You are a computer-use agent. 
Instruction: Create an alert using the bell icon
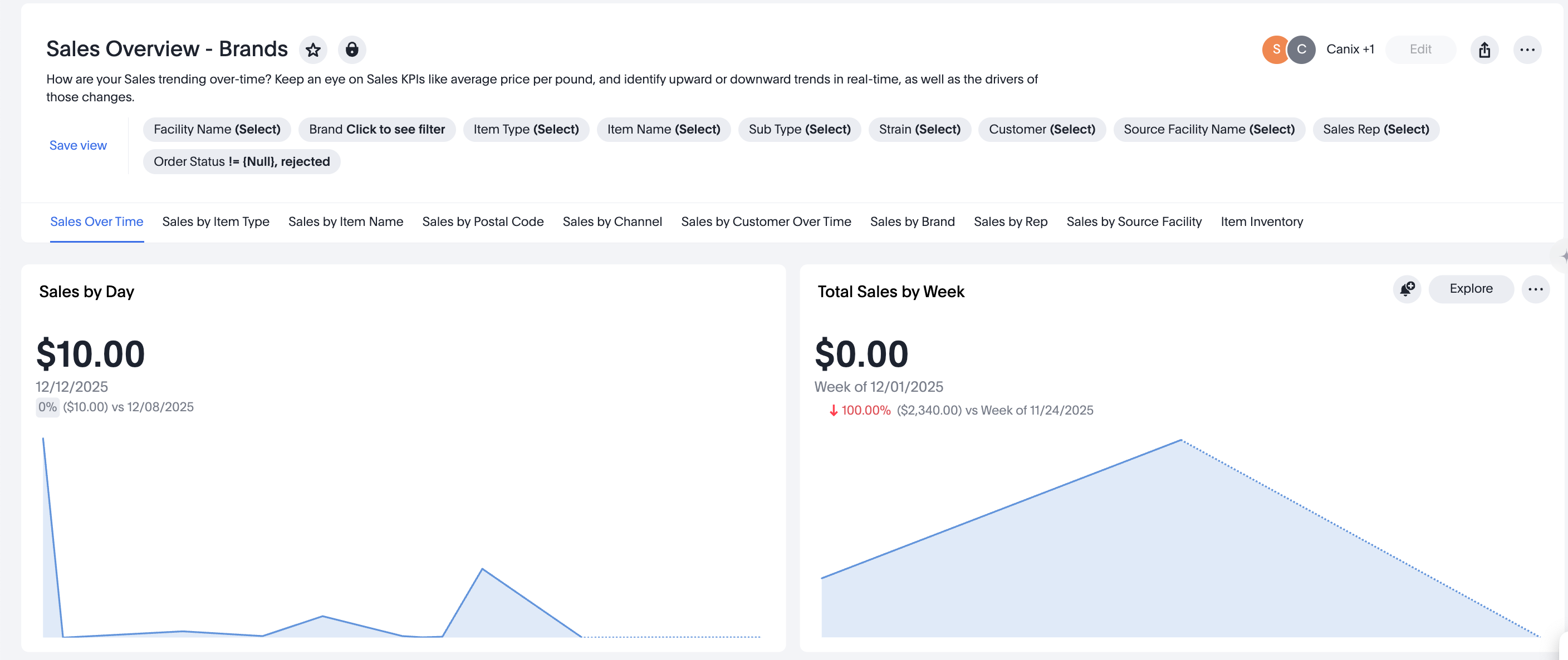1406,289
